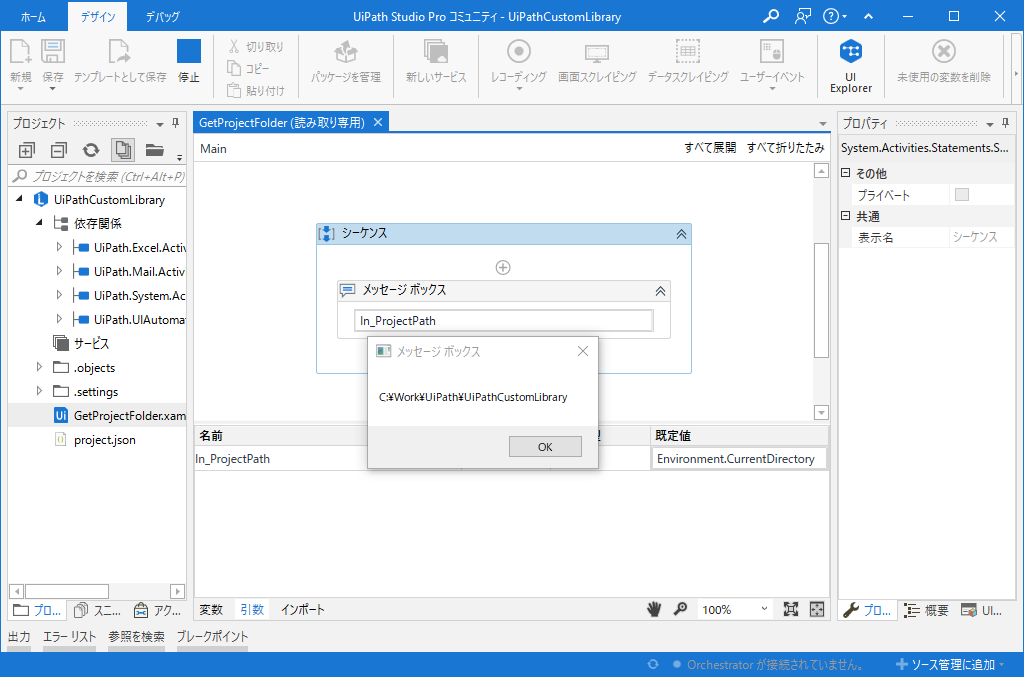This screenshot has height=677, width=1024.
Task: Click the 新規 (New) file icon
Action: (x=20, y=52)
